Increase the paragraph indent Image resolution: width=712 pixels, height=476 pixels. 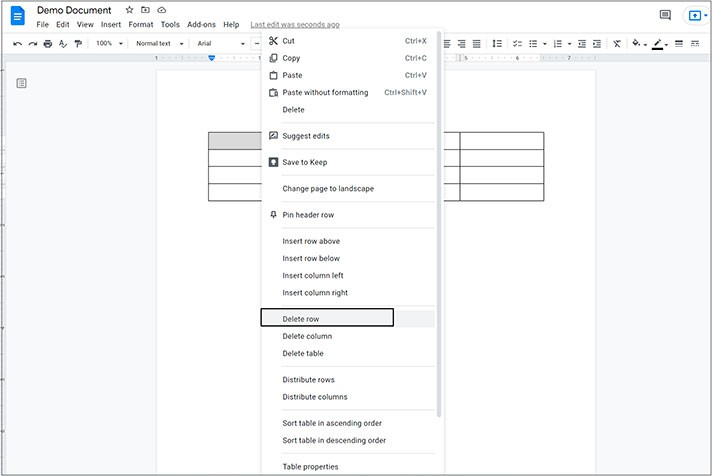[597, 44]
